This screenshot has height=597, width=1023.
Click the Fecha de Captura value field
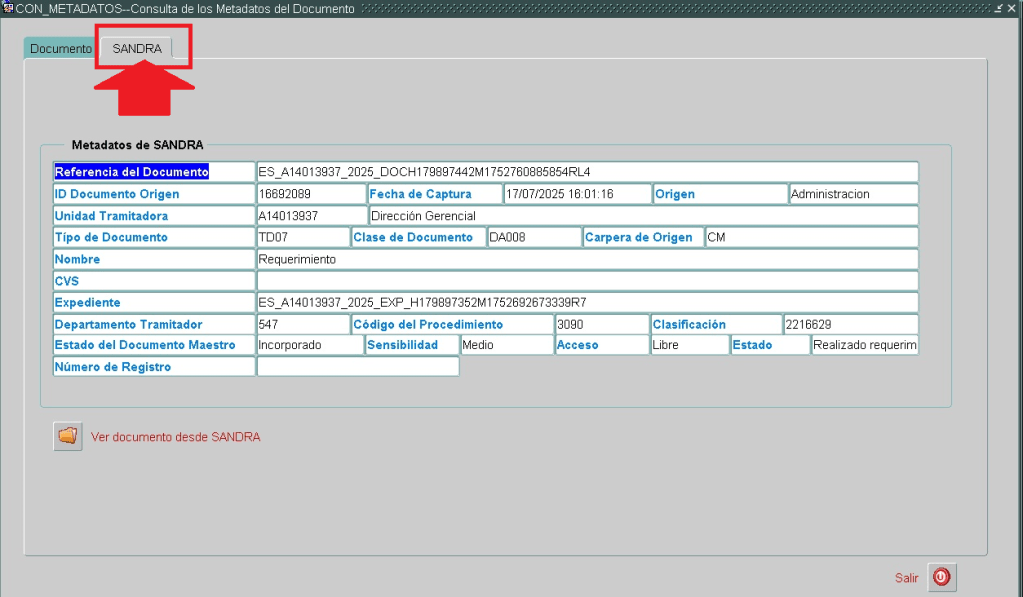click(x=576, y=194)
